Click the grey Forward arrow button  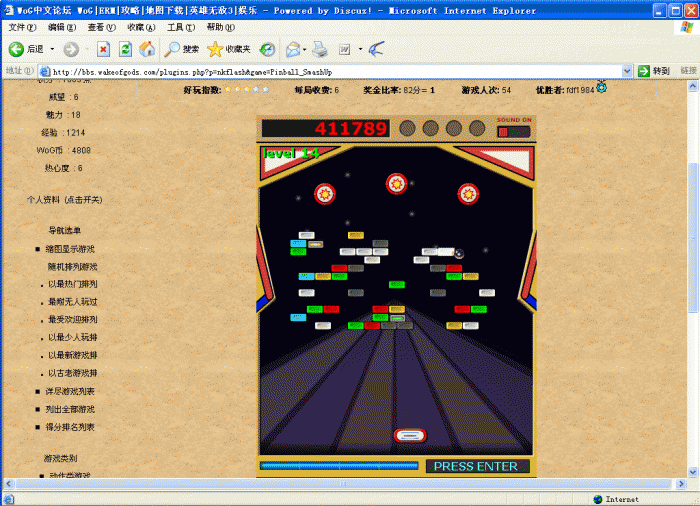click(x=71, y=49)
